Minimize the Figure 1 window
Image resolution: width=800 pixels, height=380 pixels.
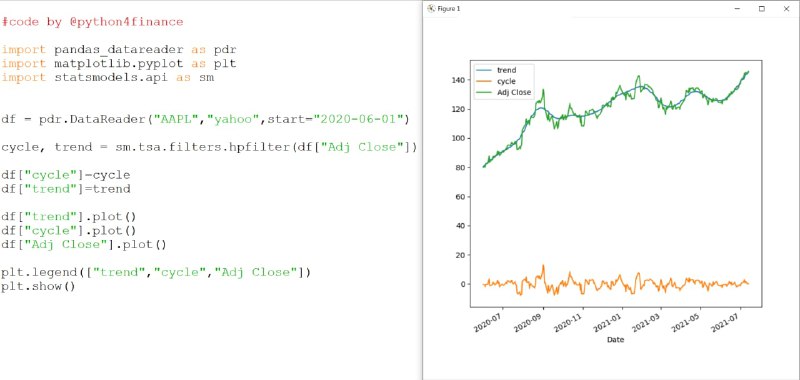738,8
